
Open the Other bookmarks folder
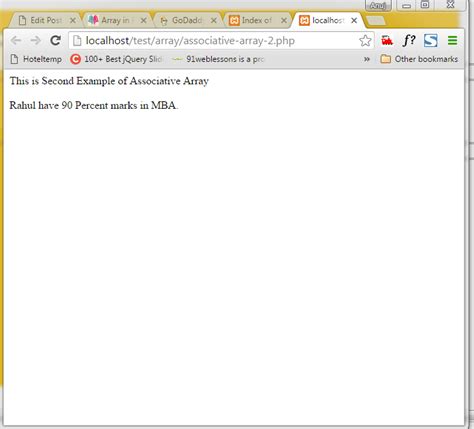(419, 59)
